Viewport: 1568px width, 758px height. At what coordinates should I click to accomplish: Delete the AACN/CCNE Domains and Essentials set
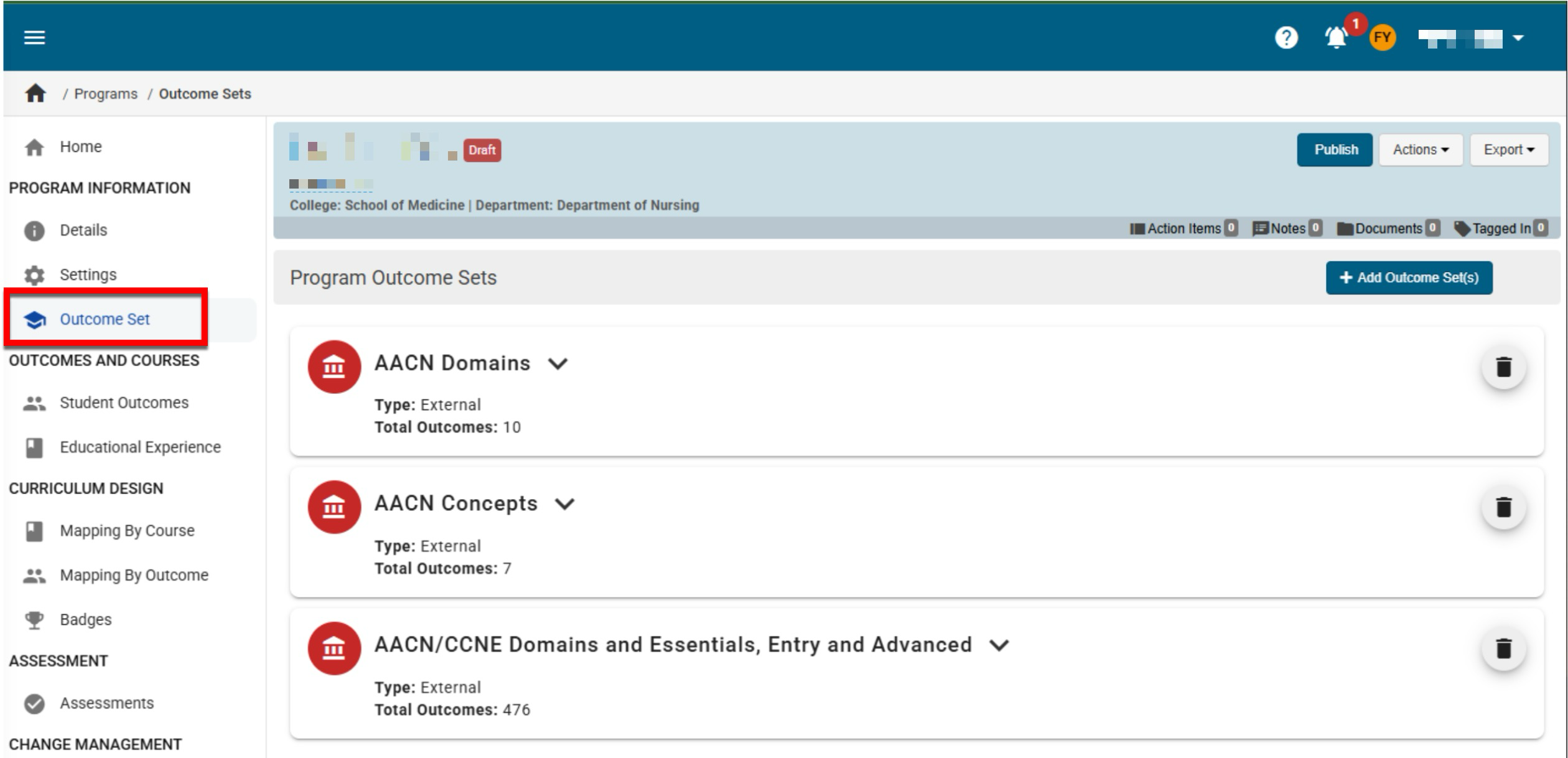coord(1503,648)
